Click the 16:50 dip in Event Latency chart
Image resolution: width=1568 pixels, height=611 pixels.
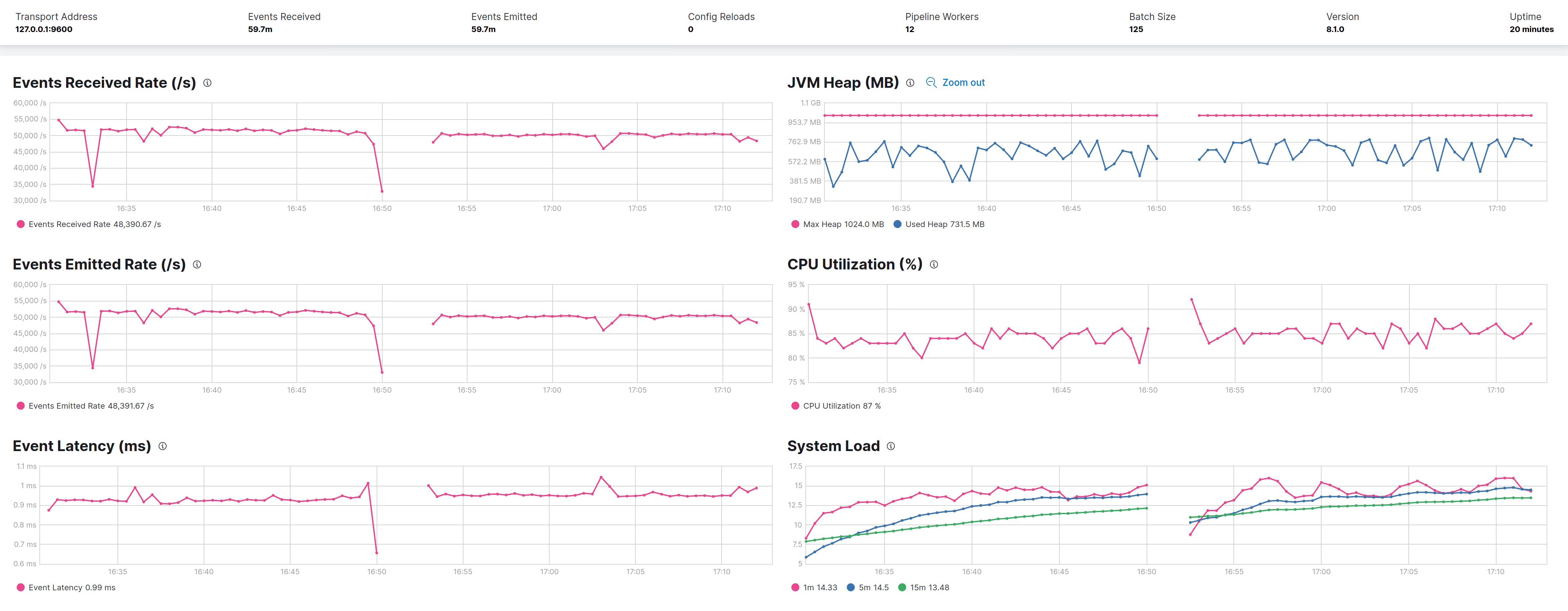click(x=376, y=553)
